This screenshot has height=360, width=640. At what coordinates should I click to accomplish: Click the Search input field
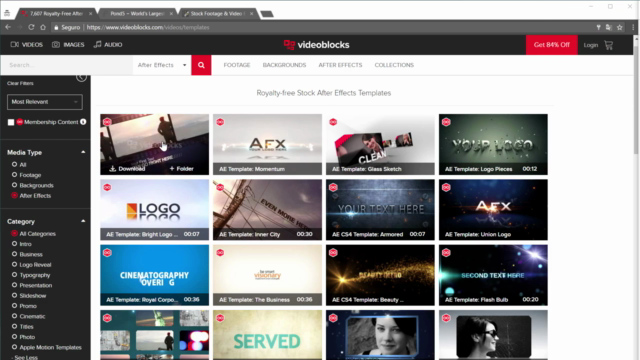click(x=67, y=65)
